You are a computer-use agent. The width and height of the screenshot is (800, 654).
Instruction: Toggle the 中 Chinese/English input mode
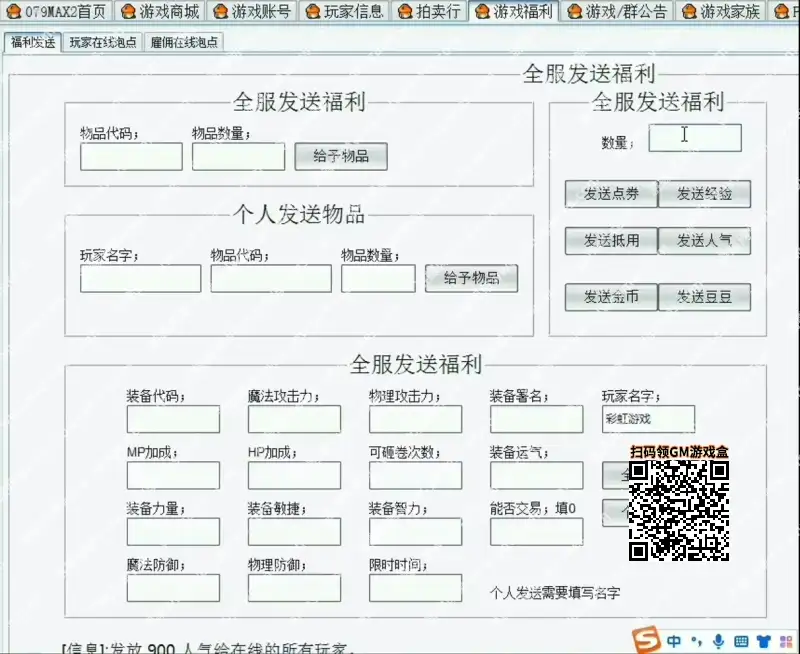coord(674,641)
